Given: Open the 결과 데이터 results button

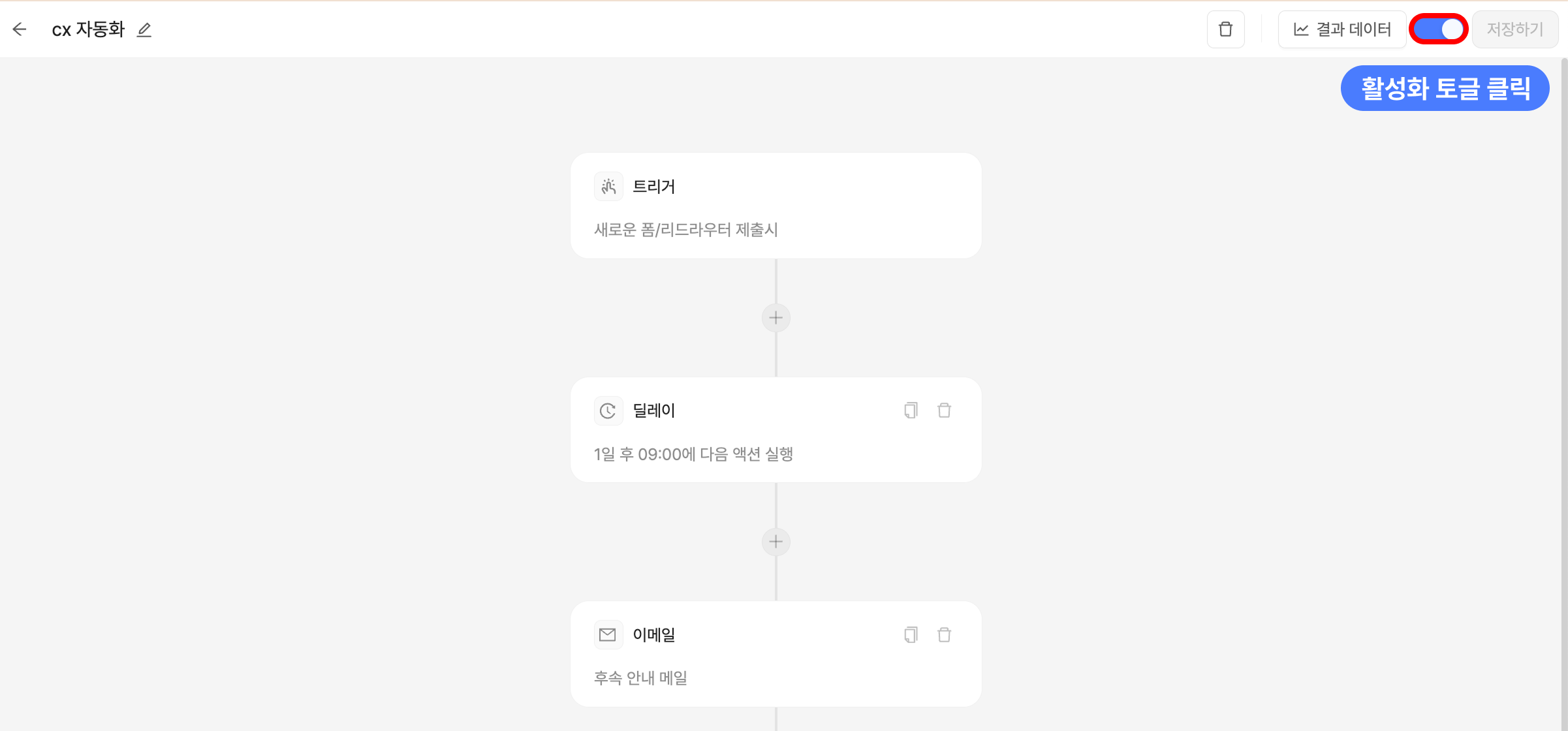Looking at the screenshot, I should tap(1342, 29).
